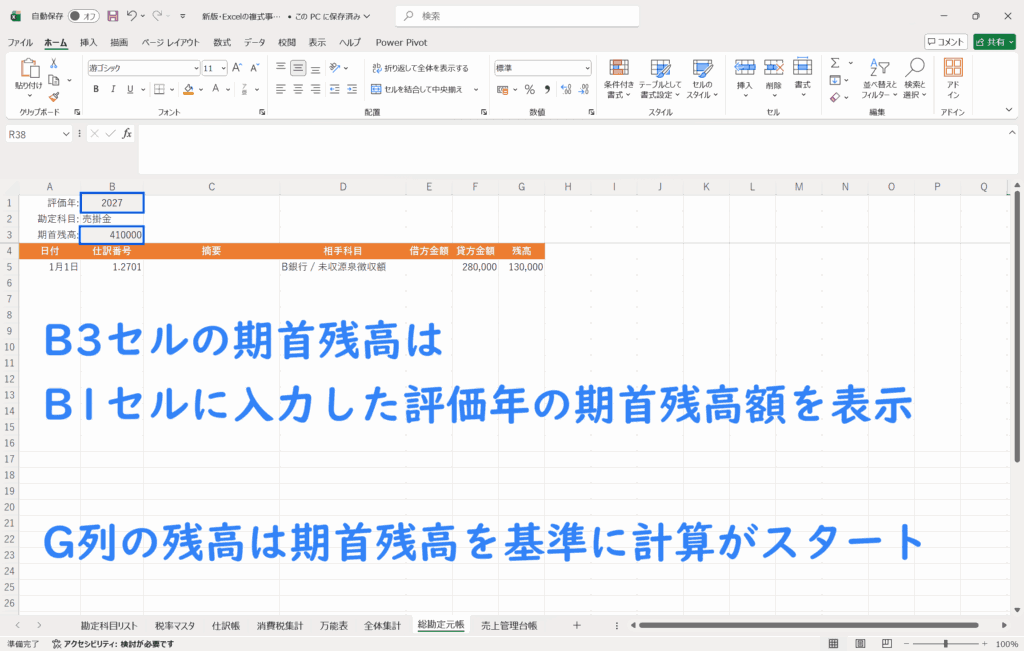Click the コメント comments button
1024x651 pixels.
pos(945,42)
